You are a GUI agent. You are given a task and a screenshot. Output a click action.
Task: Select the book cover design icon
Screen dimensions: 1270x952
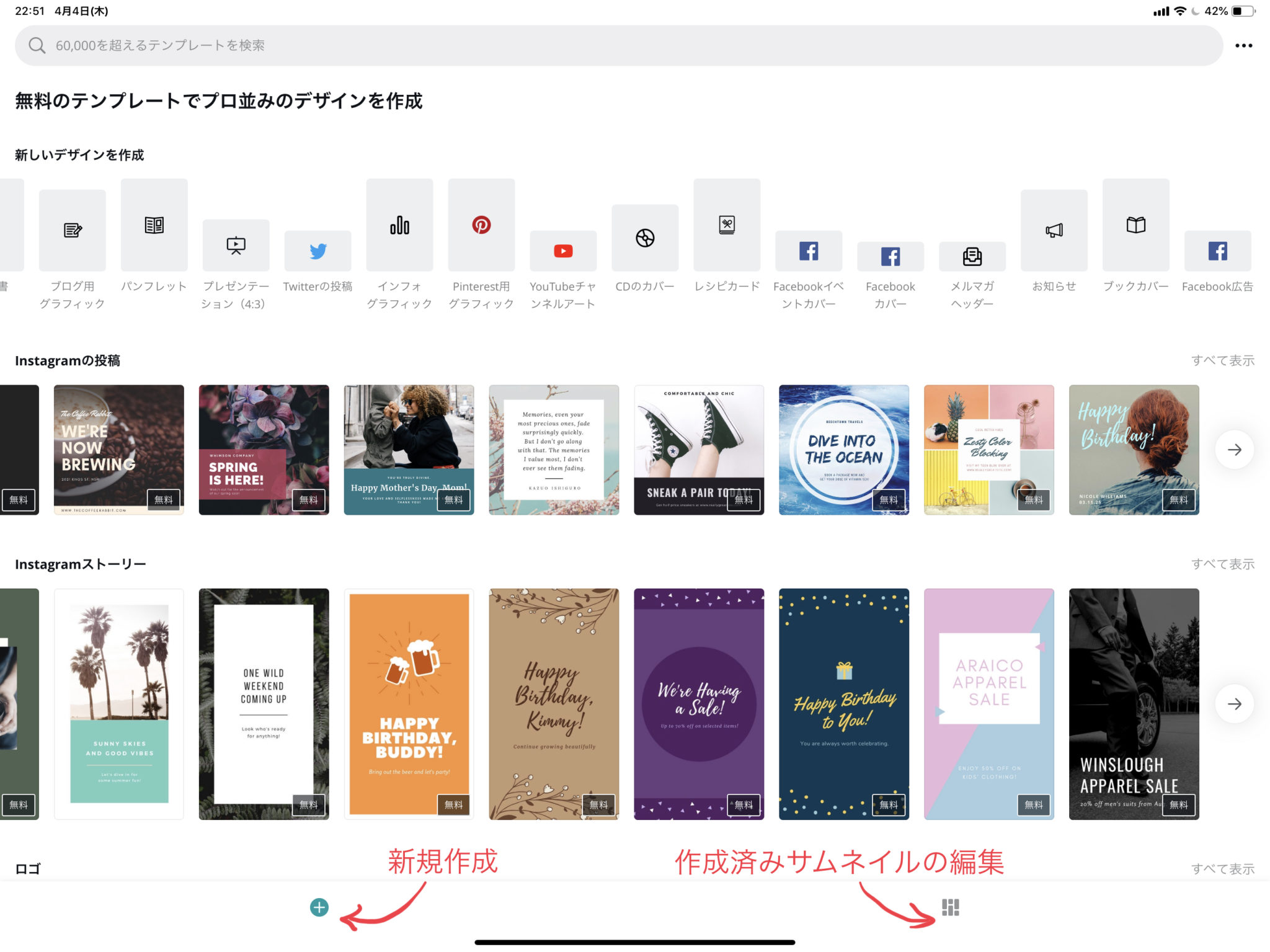(x=1136, y=225)
